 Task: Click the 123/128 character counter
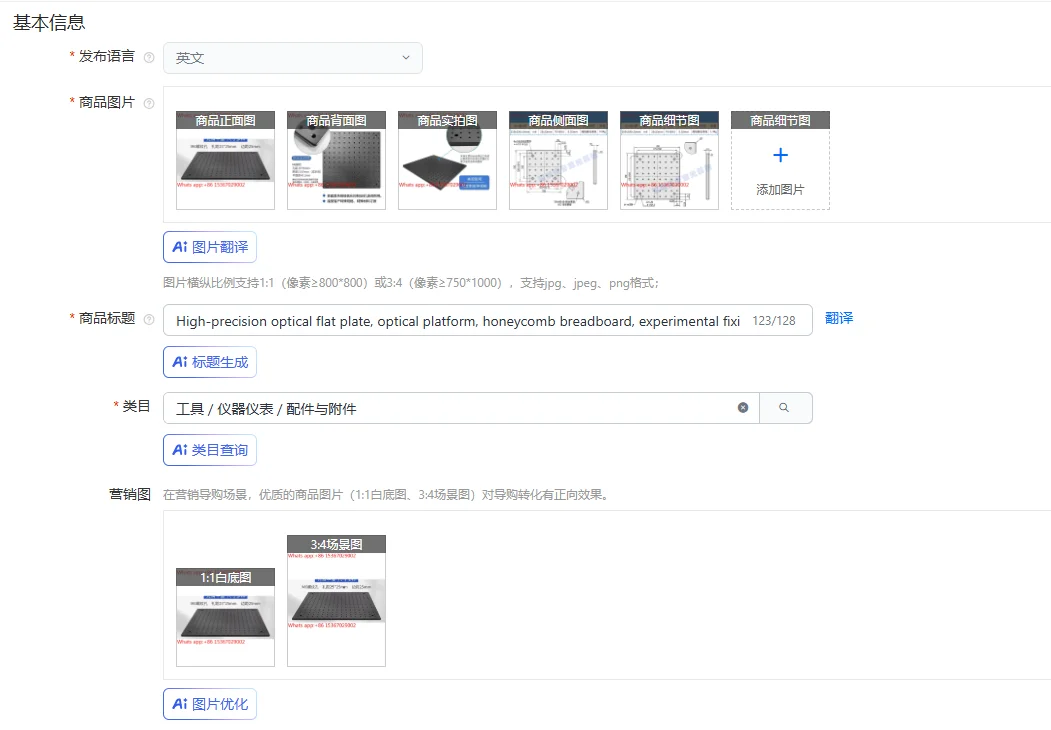(774, 320)
